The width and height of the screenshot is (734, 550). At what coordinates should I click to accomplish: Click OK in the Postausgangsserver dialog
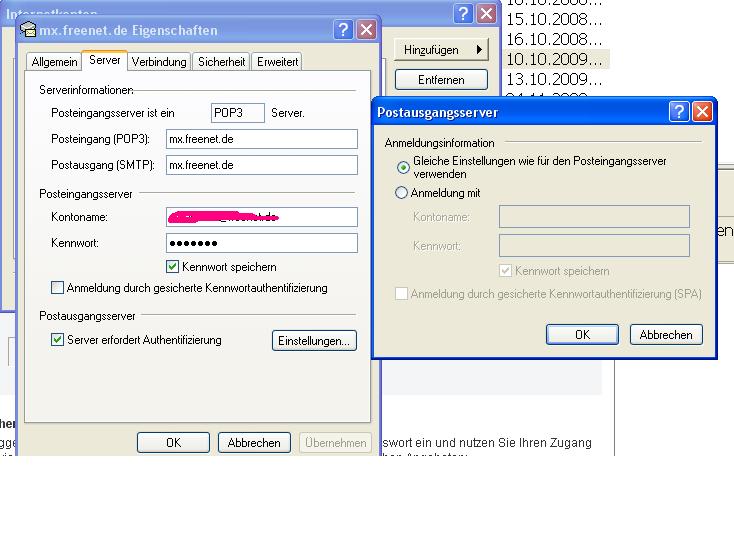click(582, 335)
